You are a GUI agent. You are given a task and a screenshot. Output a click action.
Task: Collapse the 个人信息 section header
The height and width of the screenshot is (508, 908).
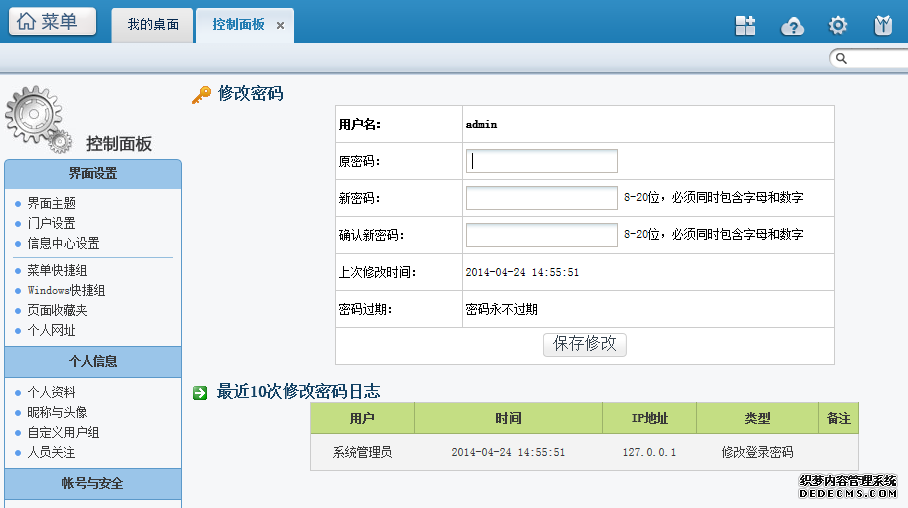(x=93, y=362)
